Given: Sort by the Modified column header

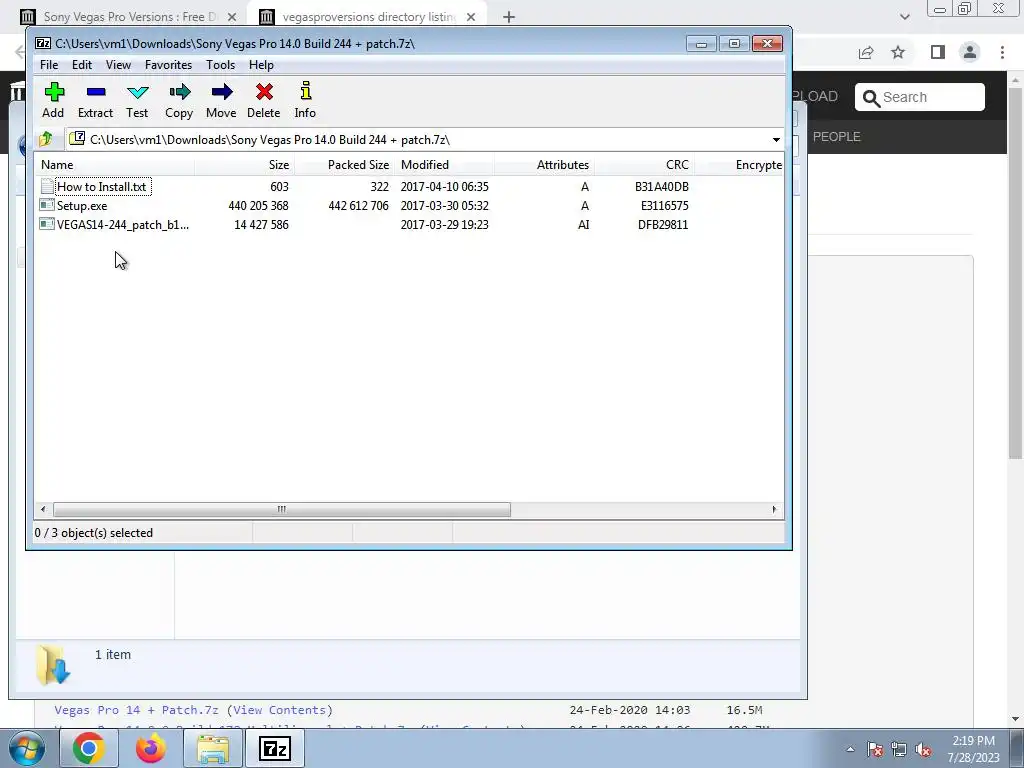Looking at the screenshot, I should [x=444, y=165].
